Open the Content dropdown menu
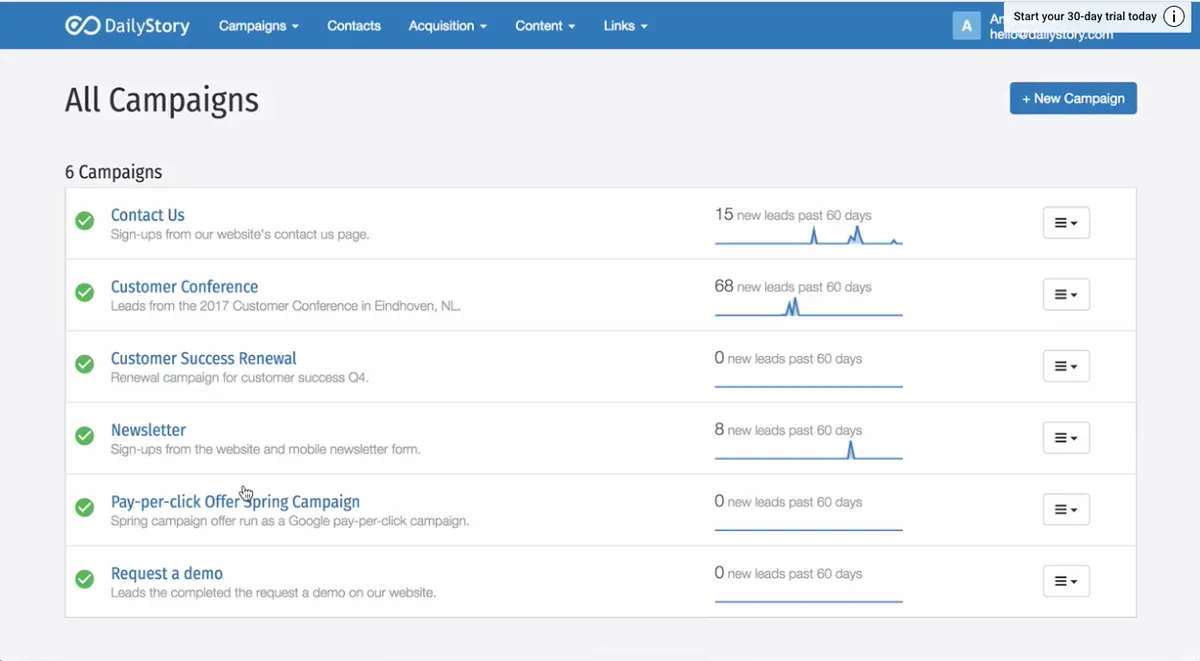1200x661 pixels. pos(545,26)
